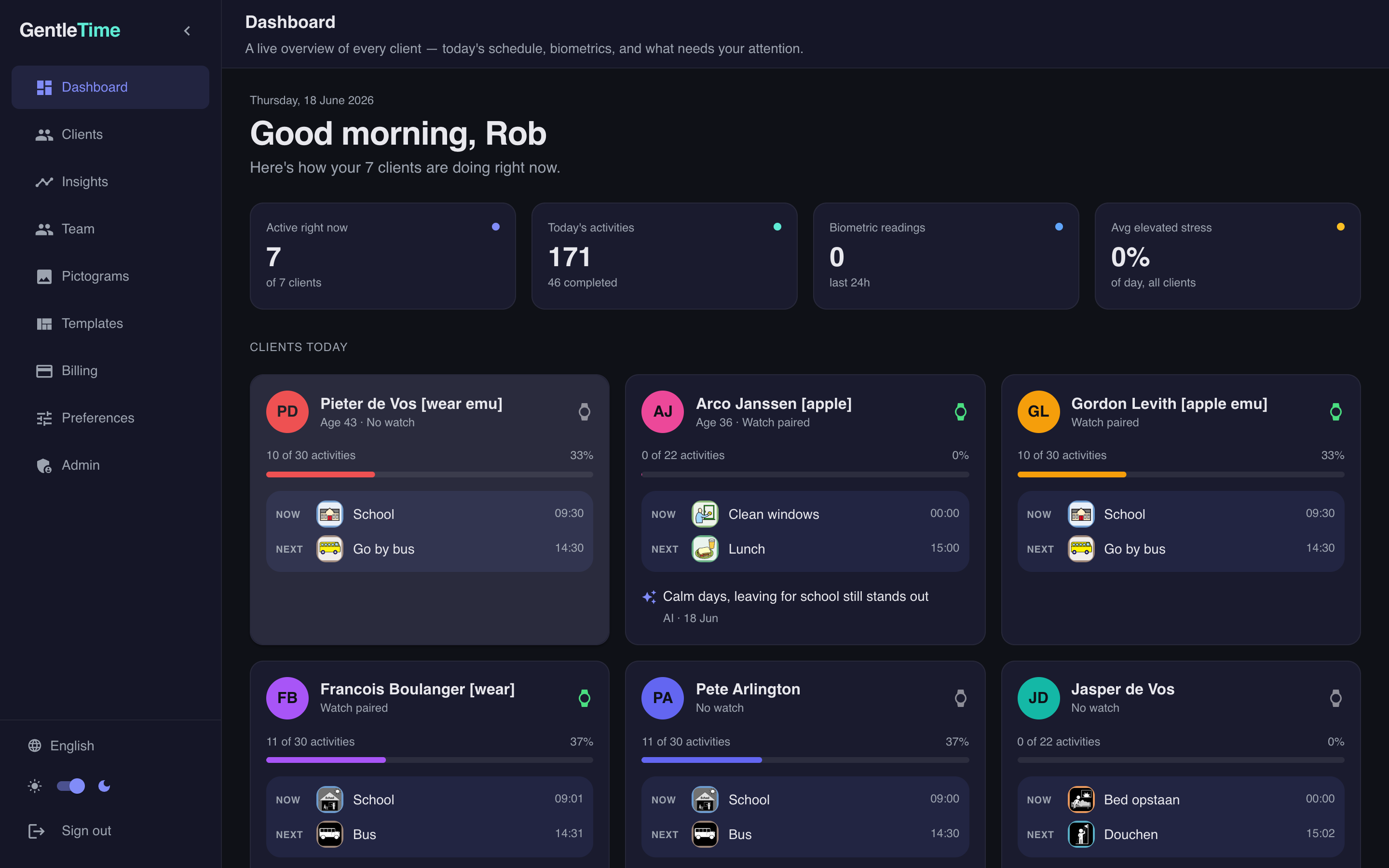Open the Billing page

point(110,371)
